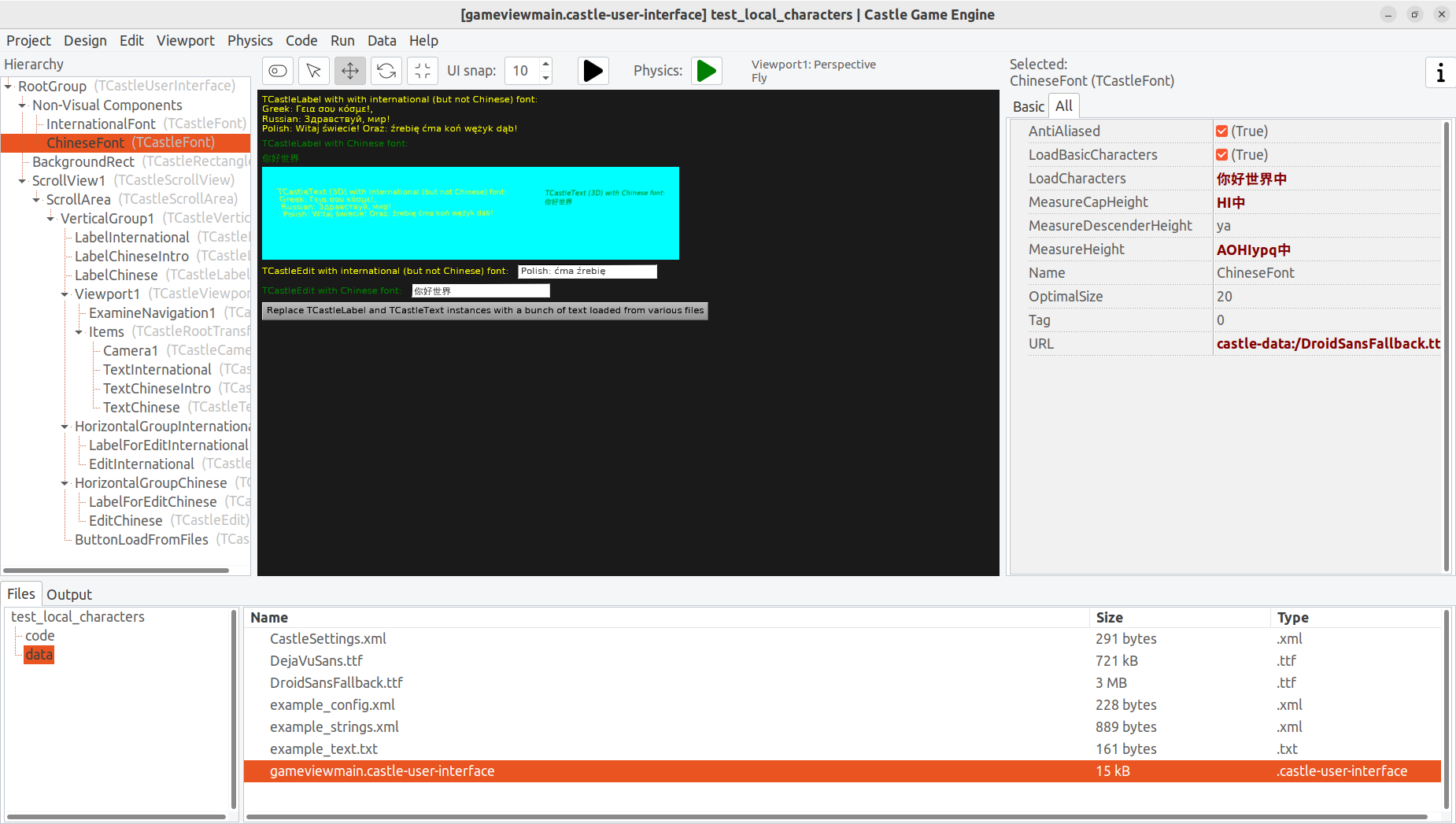The width and height of the screenshot is (1456, 824).
Task: Open the Viewport menu
Action: tap(185, 40)
